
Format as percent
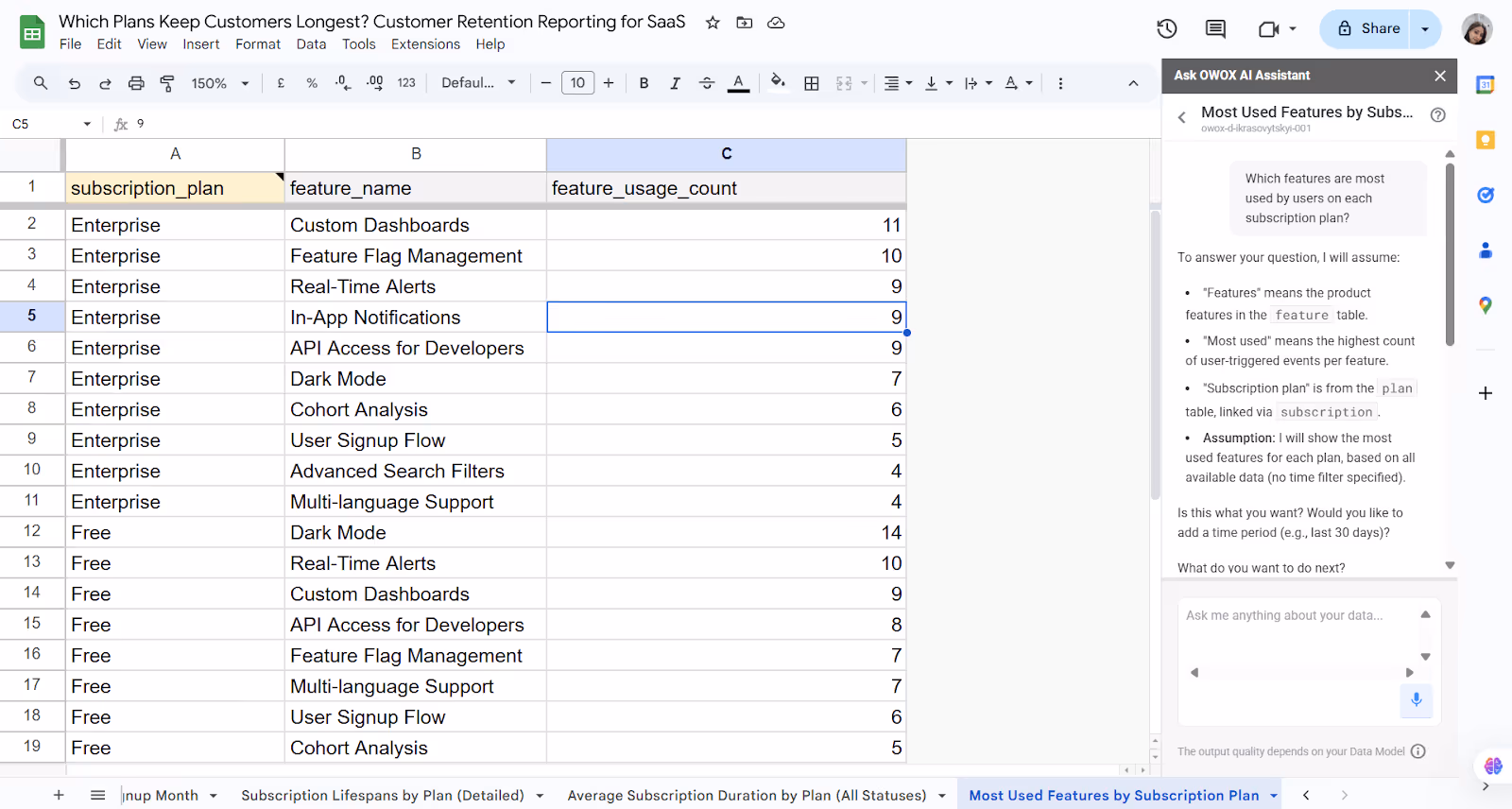pos(312,83)
